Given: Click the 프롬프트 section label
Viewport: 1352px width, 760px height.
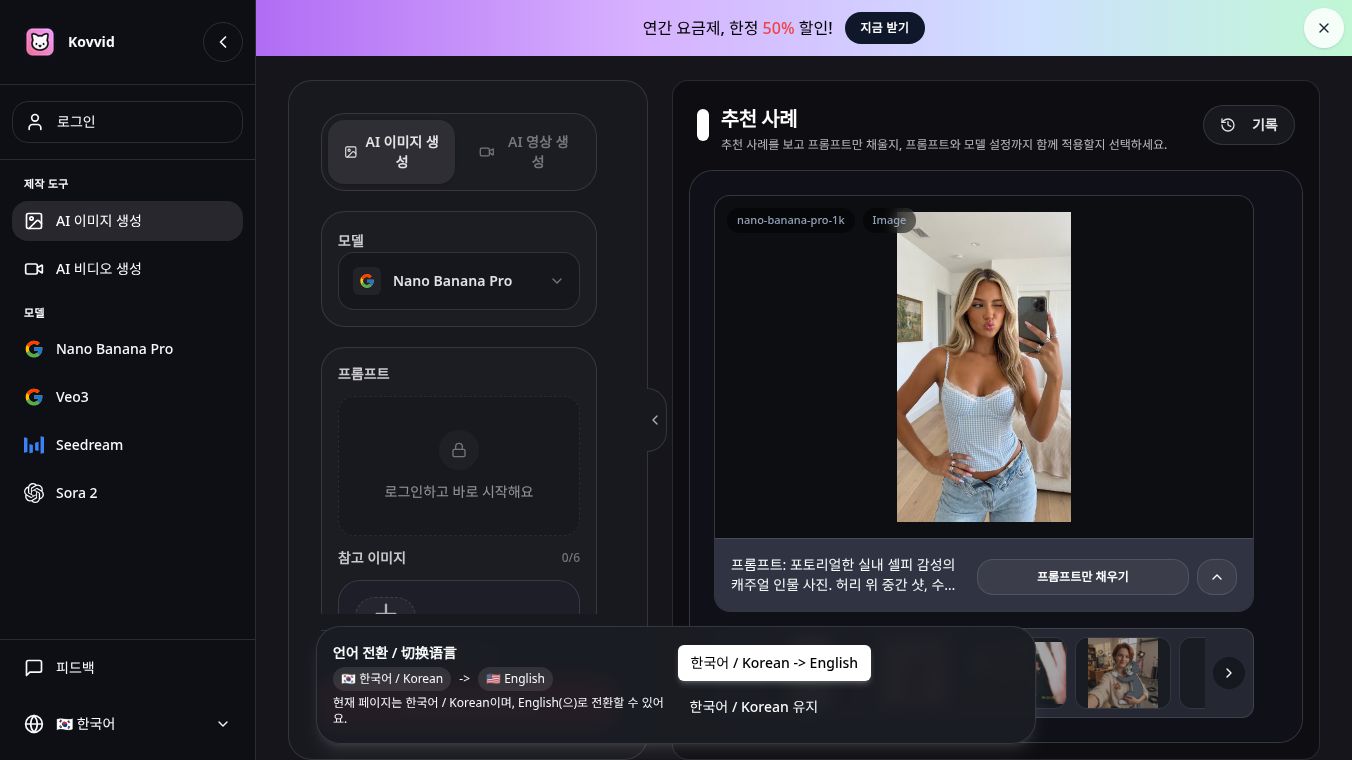Looking at the screenshot, I should coord(364,373).
